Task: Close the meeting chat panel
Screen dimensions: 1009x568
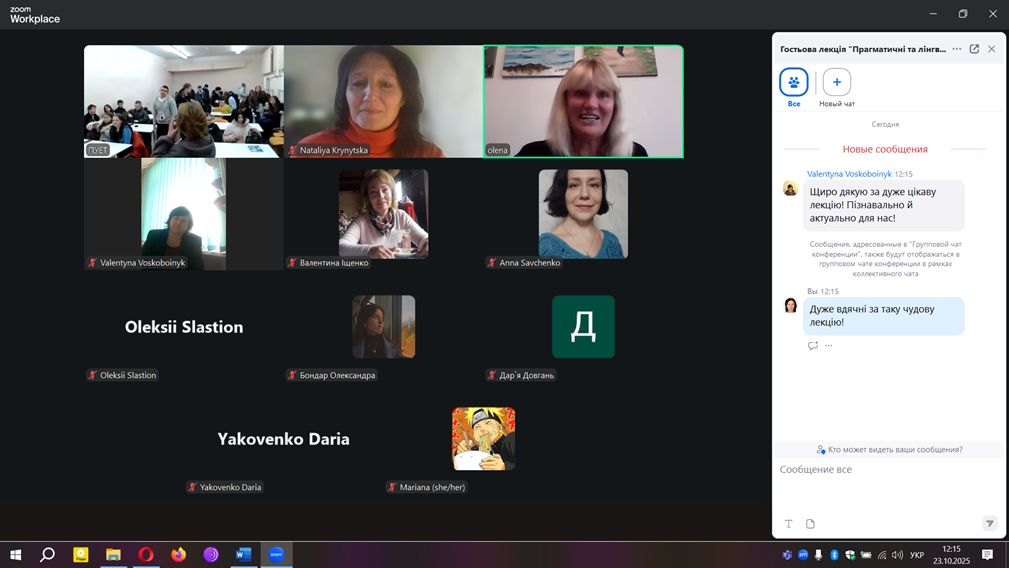Action: click(991, 48)
